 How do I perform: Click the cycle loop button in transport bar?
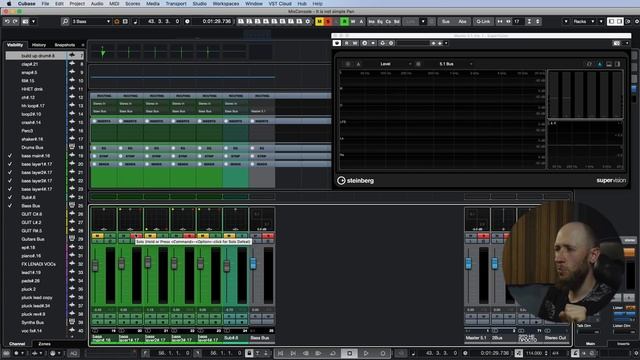[333, 353]
